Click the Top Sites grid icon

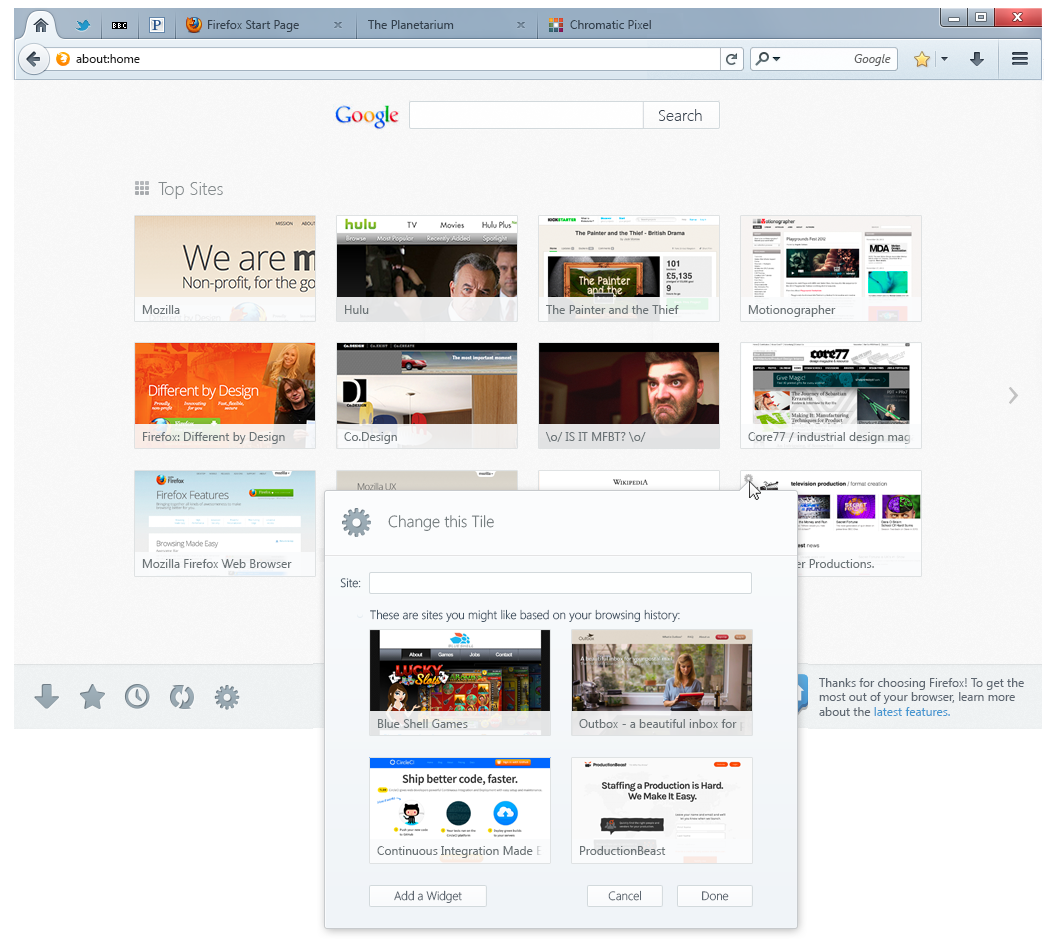click(x=142, y=188)
